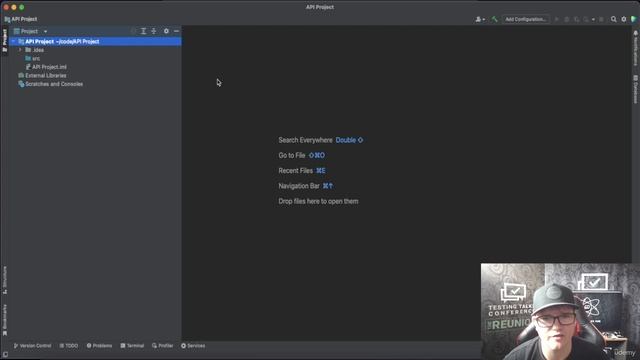The height and width of the screenshot is (360, 640).
Task: Open the Notifications side tab
Action: click(x=636, y=48)
